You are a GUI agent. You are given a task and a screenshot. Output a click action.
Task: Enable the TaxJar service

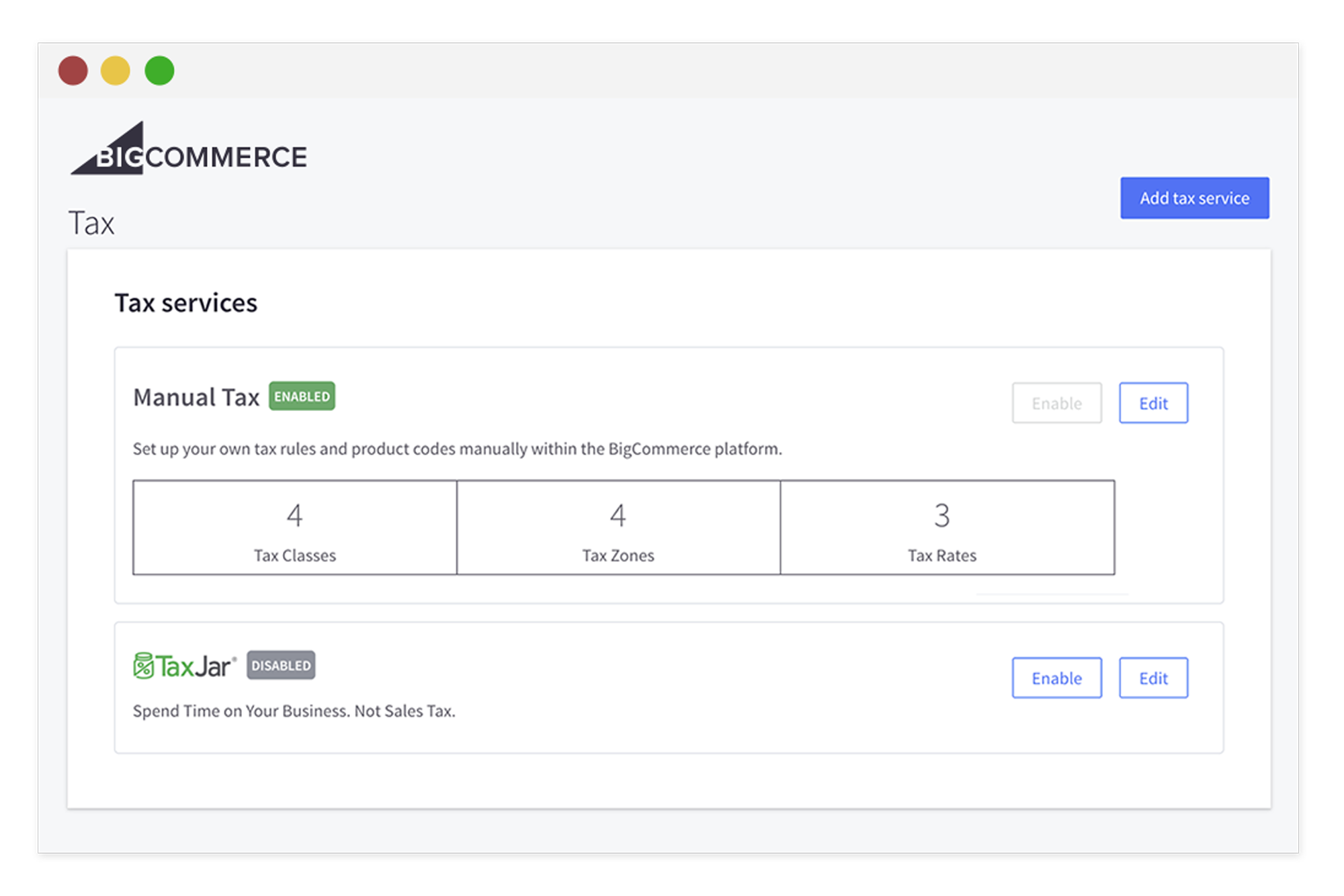[1056, 678]
